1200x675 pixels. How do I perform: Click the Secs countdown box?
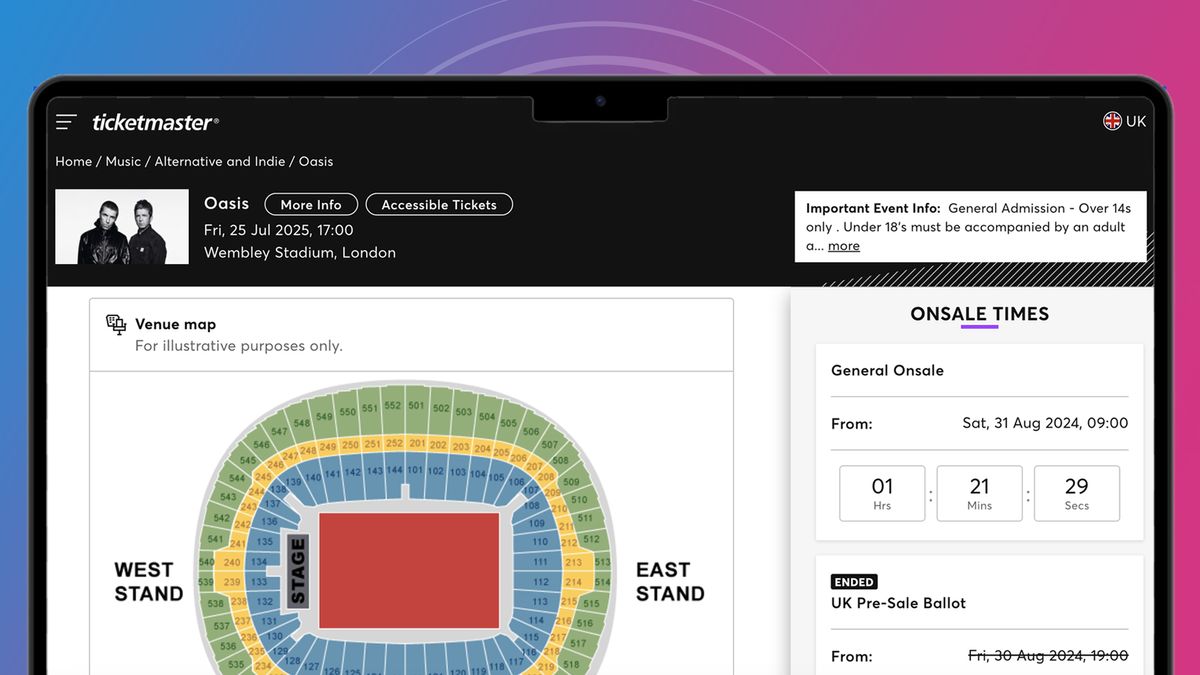click(x=1077, y=492)
